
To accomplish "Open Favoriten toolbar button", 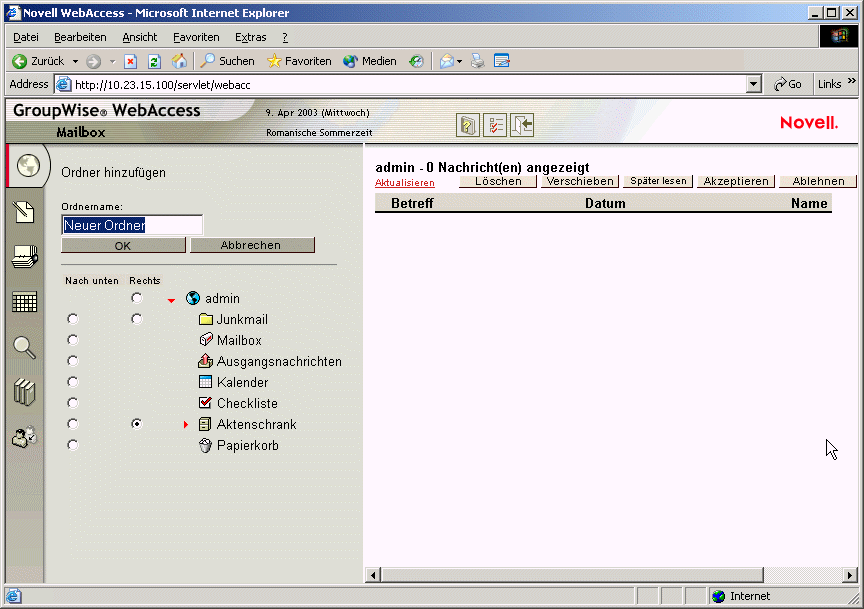I will pyautogui.click(x=299, y=61).
